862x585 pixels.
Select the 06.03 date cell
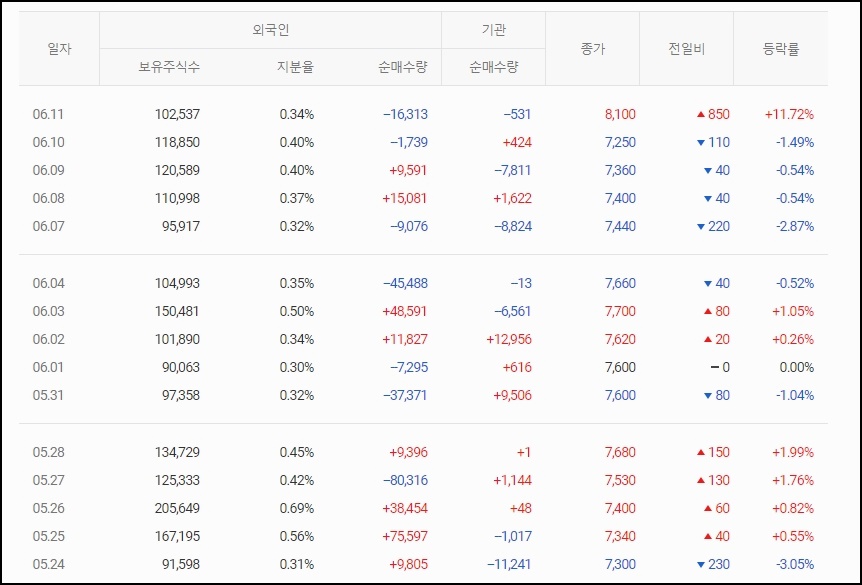coord(48,311)
